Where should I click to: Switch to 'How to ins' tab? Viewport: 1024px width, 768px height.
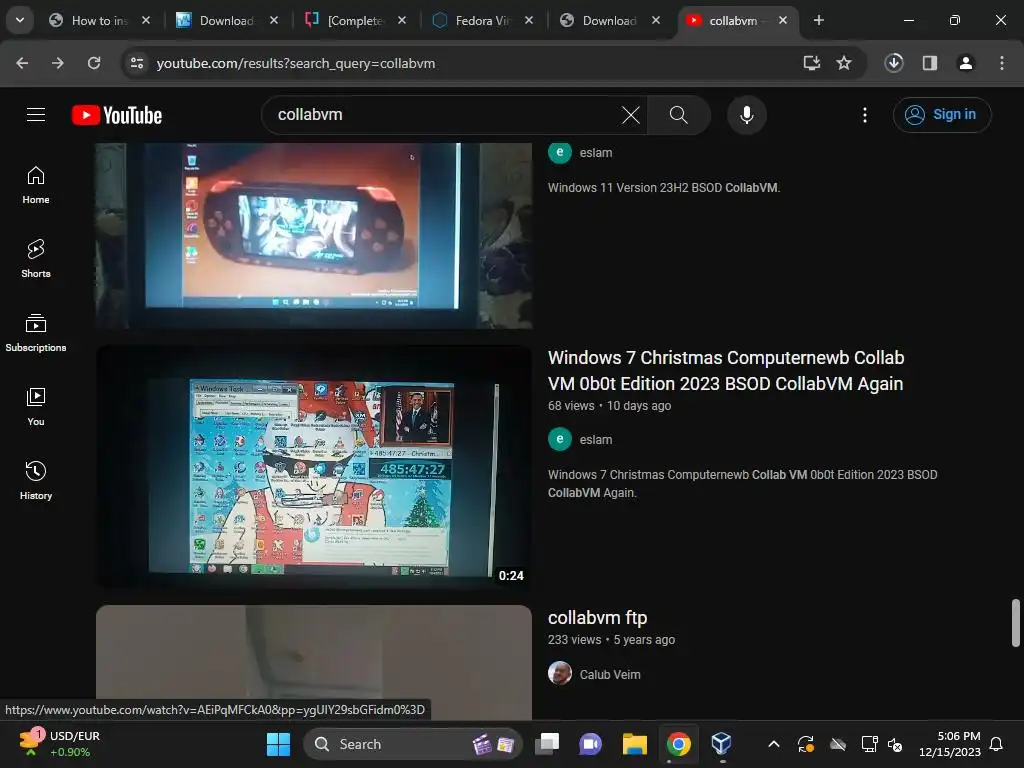(99, 21)
